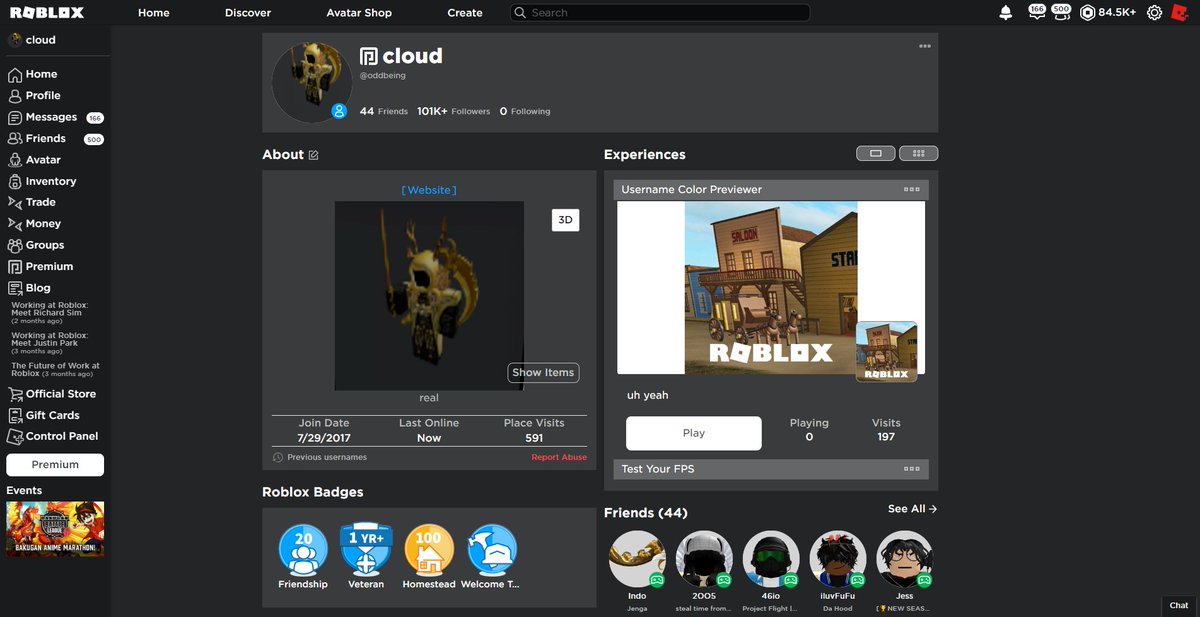Open Create in top navigation
Viewport: 1200px width, 617px height.
pos(465,13)
